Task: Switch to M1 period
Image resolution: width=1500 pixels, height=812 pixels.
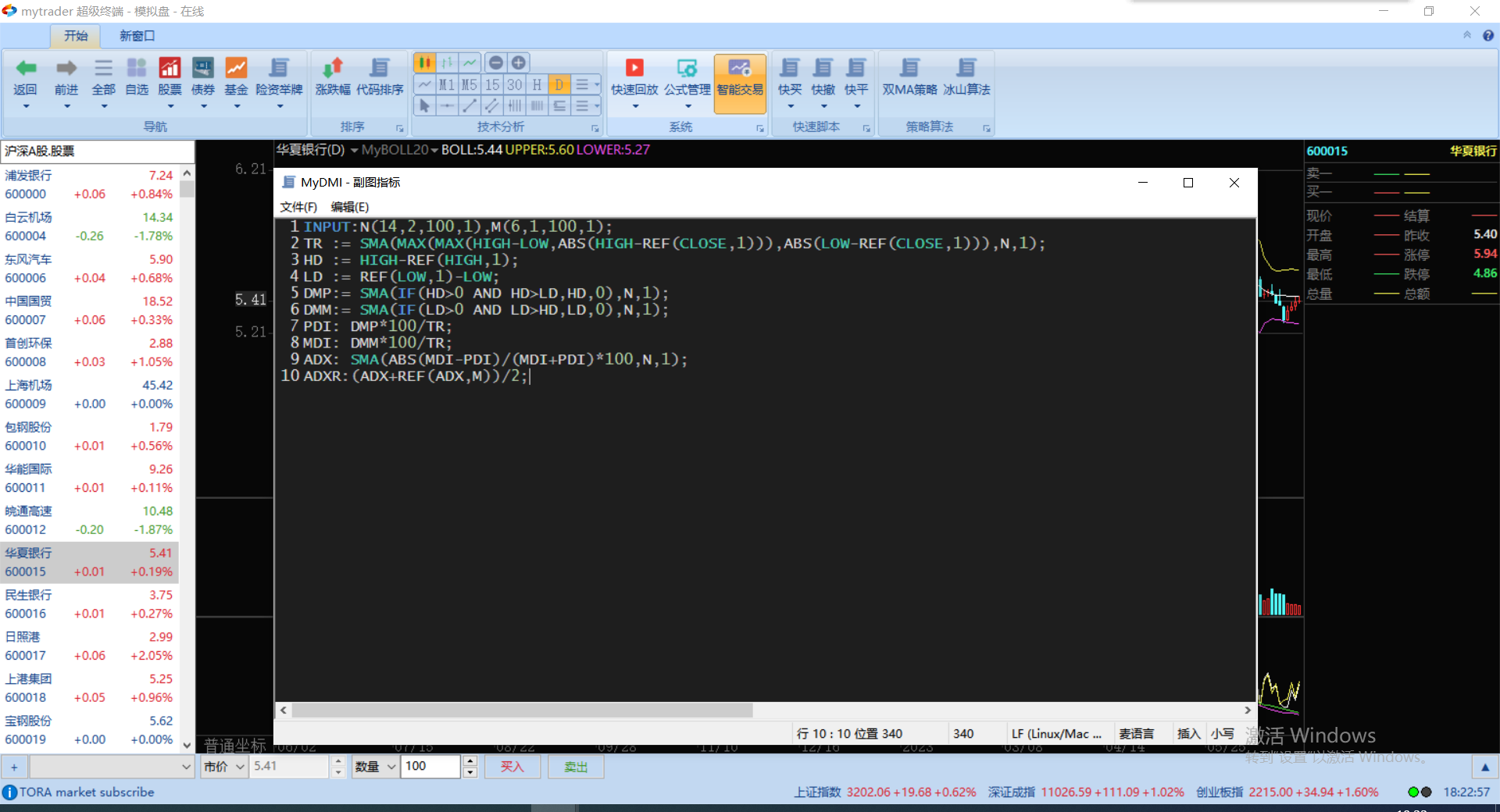Action: [x=447, y=84]
